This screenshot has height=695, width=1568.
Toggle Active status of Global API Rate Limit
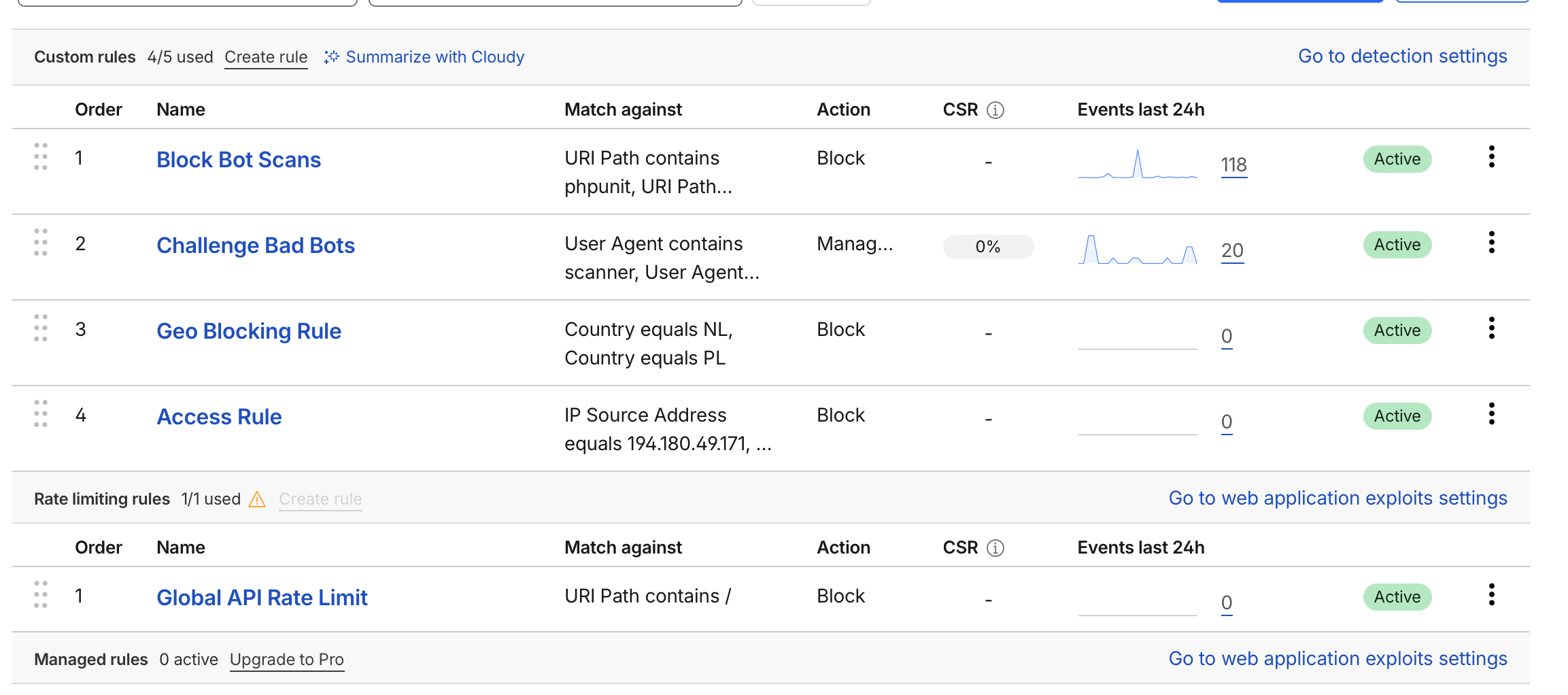(1397, 597)
